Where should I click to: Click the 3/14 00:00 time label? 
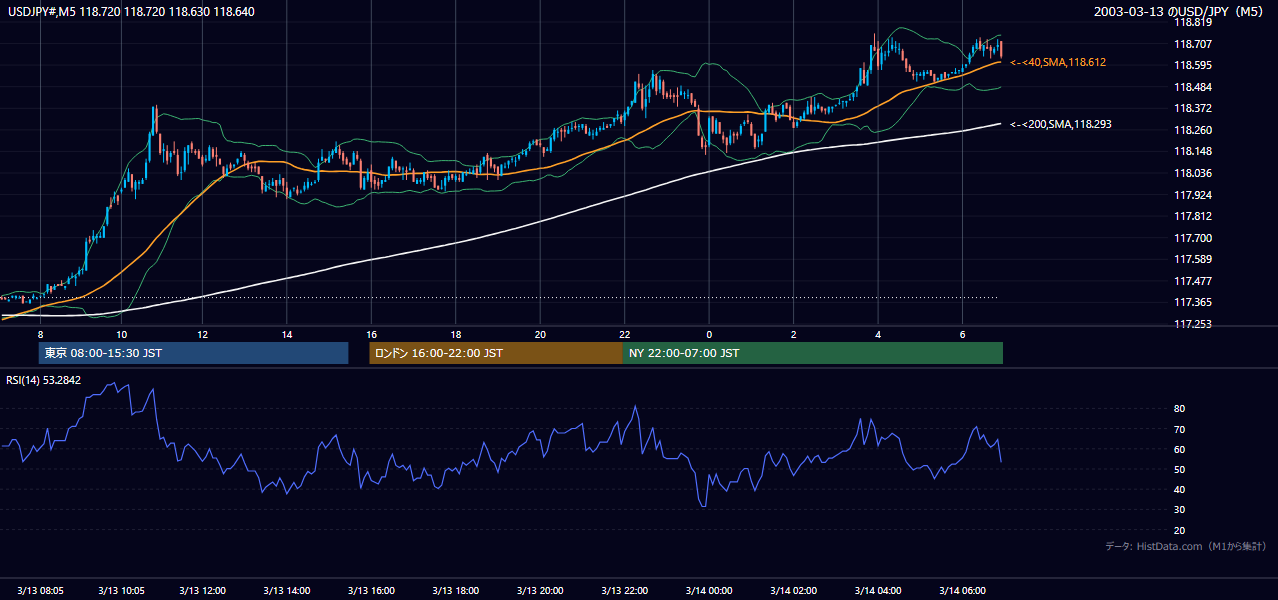coord(710,591)
